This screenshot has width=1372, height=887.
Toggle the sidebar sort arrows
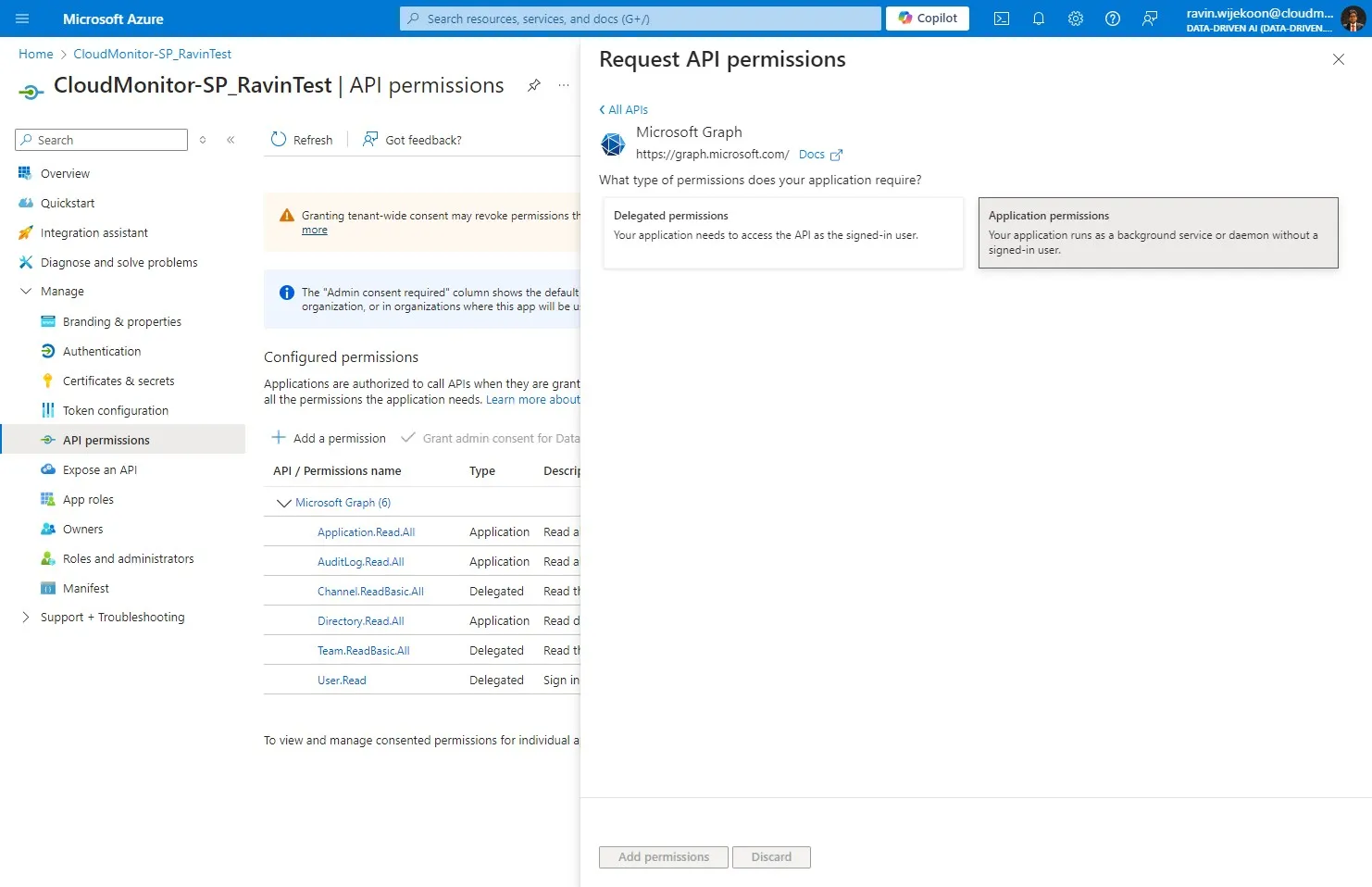point(203,140)
